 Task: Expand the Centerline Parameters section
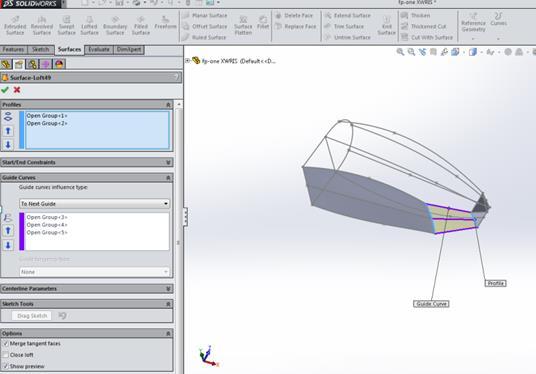[x=86, y=289]
